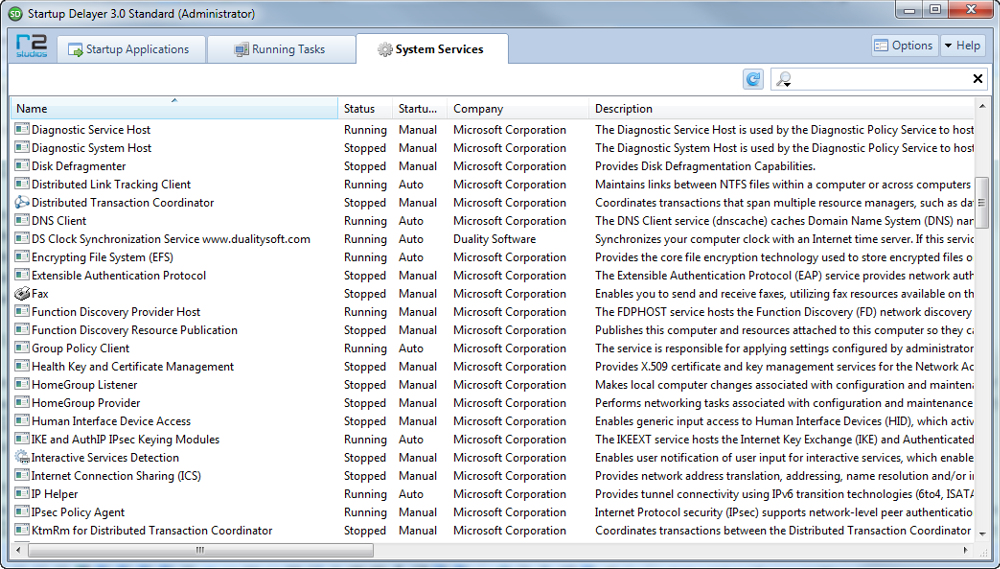Click the Auto startup cell of IP Helper
This screenshot has height=569, width=1000.
(x=411, y=494)
